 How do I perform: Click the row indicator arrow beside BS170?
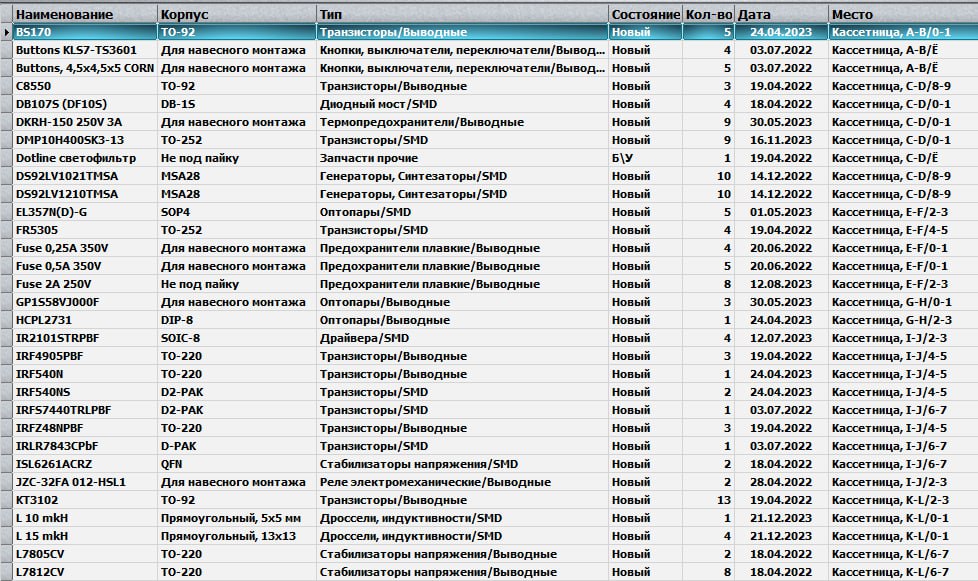[x=6, y=32]
